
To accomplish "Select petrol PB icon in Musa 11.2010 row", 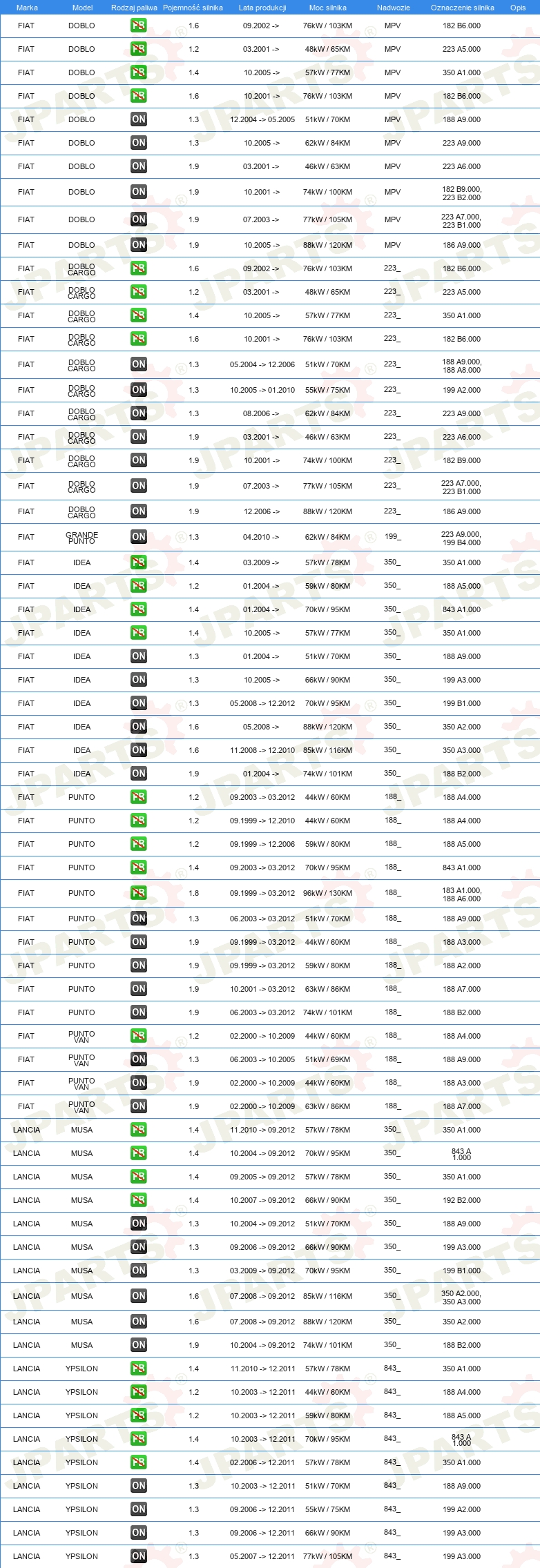I will (x=139, y=1130).
